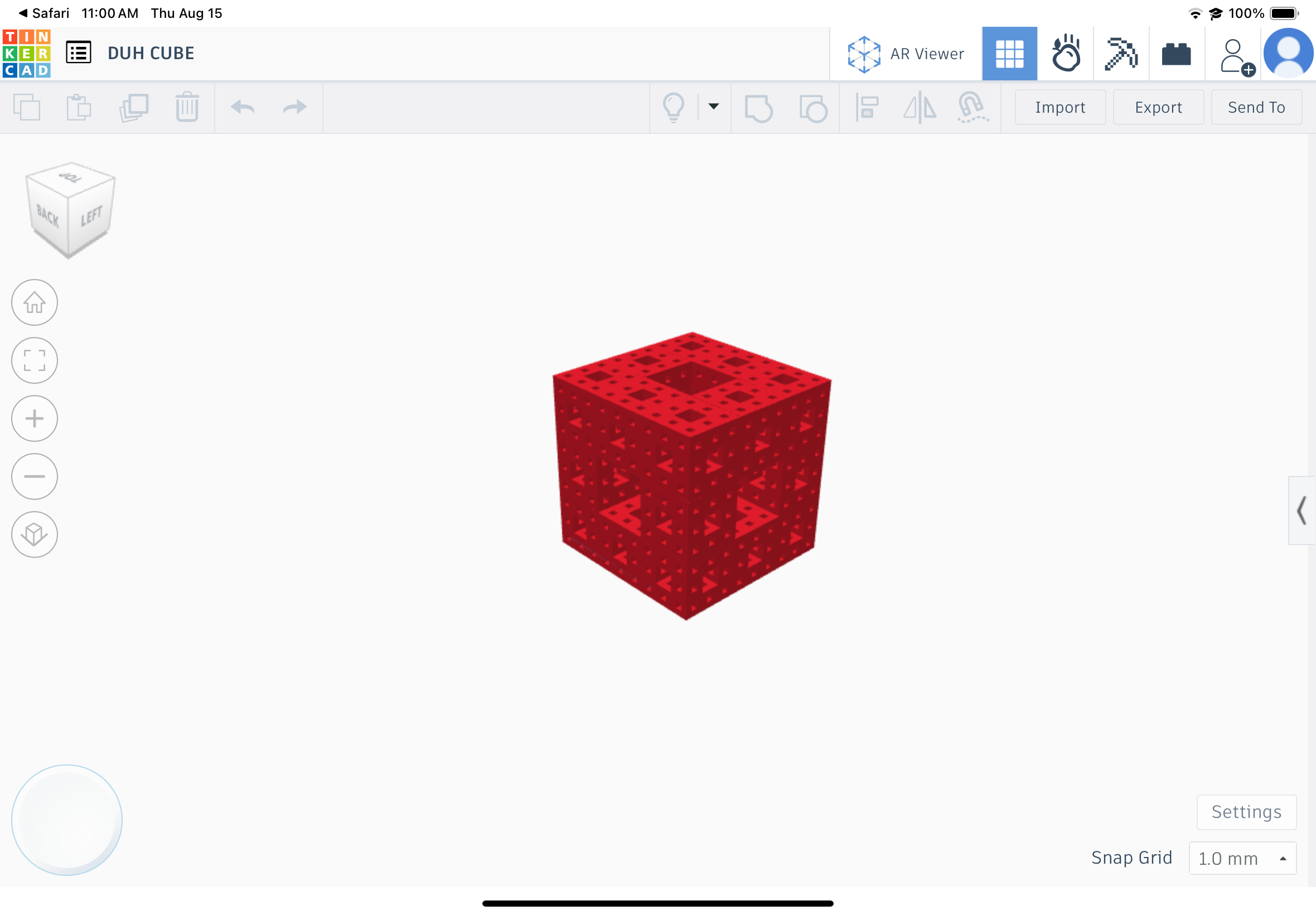Open the designs list icon

pos(79,53)
